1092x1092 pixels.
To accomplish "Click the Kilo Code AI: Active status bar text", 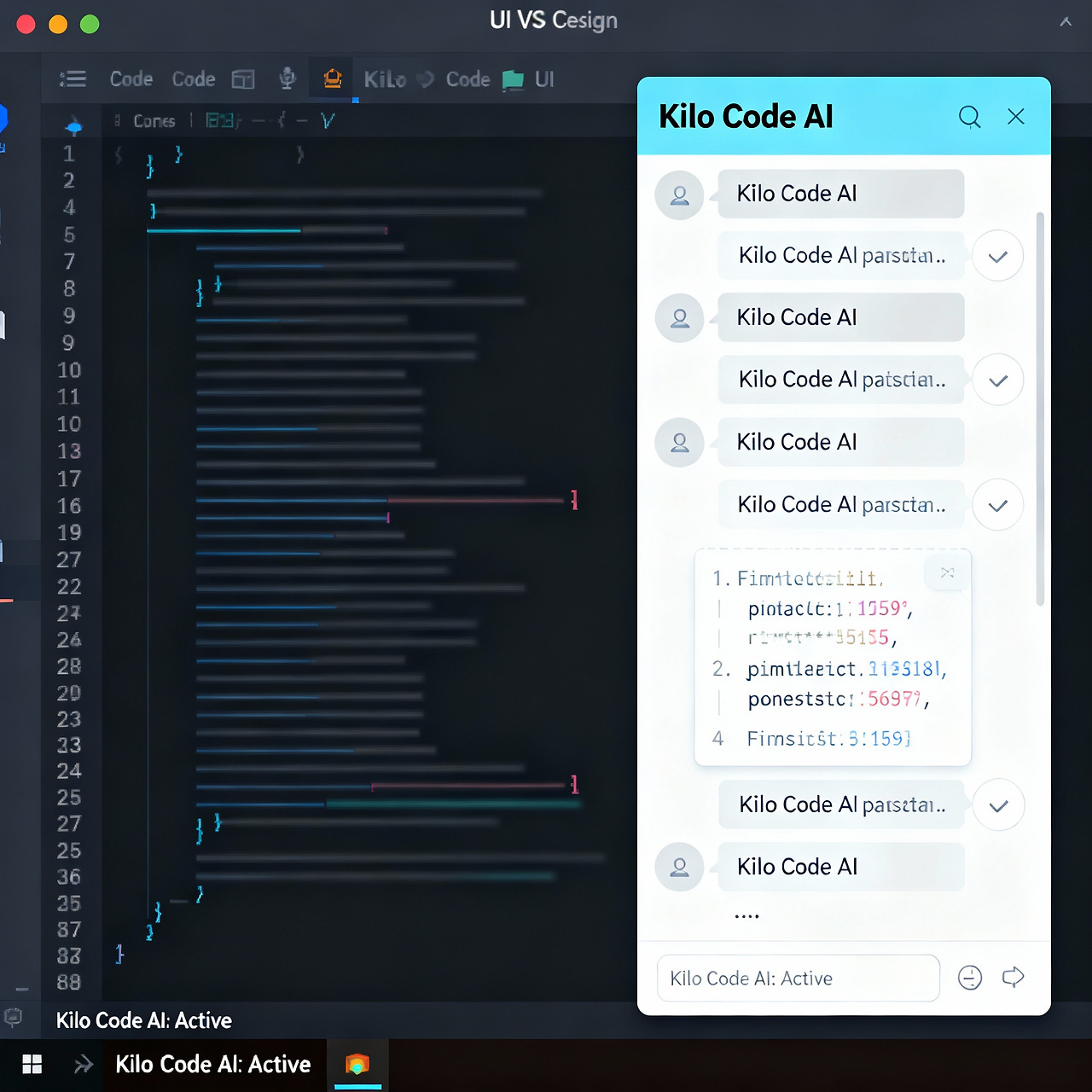I will [143, 1020].
